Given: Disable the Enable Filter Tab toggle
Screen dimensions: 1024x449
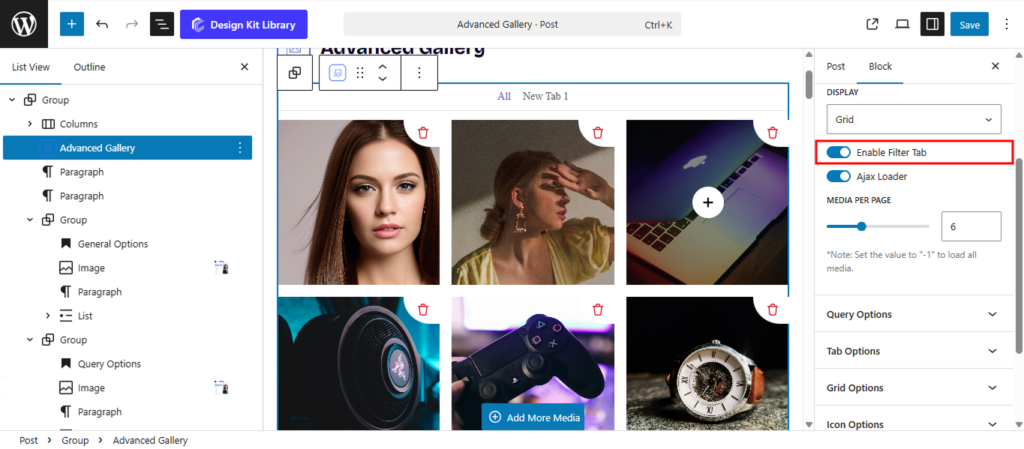Looking at the screenshot, I should pyautogui.click(x=838, y=152).
